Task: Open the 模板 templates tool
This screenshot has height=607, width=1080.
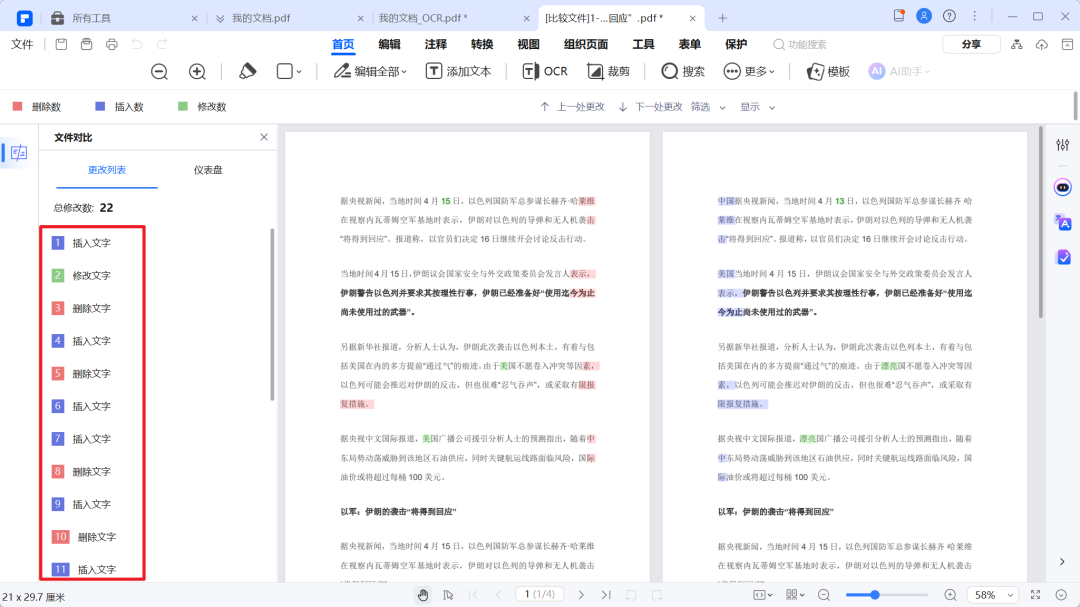Action: [x=828, y=71]
